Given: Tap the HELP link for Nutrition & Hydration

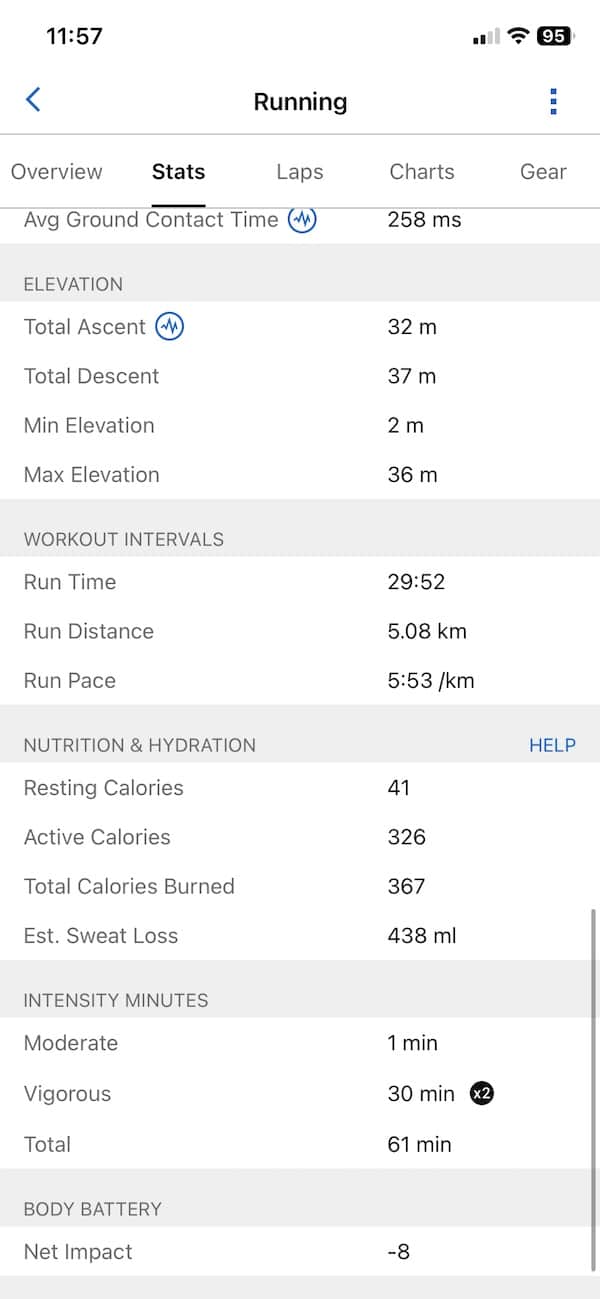Looking at the screenshot, I should coord(552,745).
